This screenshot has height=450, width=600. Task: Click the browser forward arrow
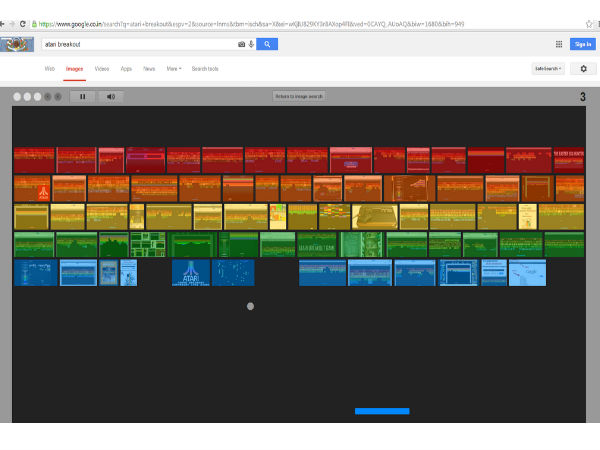[x=12, y=24]
